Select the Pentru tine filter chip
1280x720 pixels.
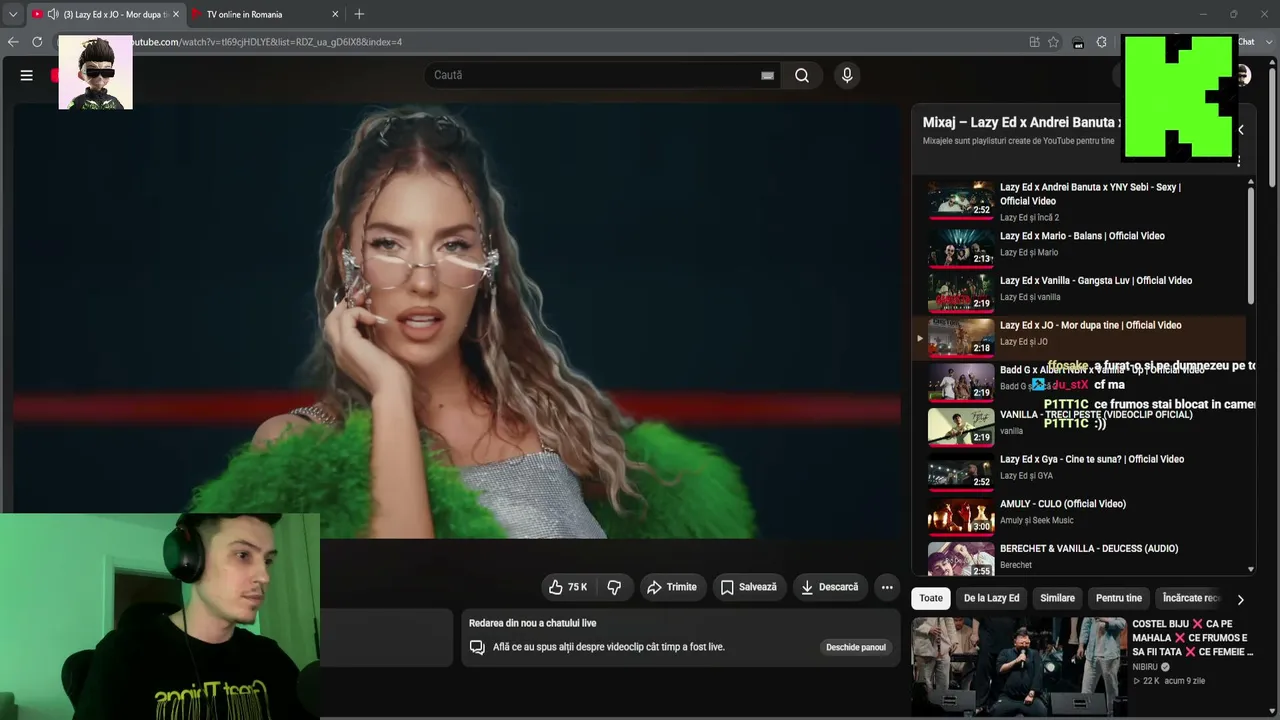point(1119,598)
